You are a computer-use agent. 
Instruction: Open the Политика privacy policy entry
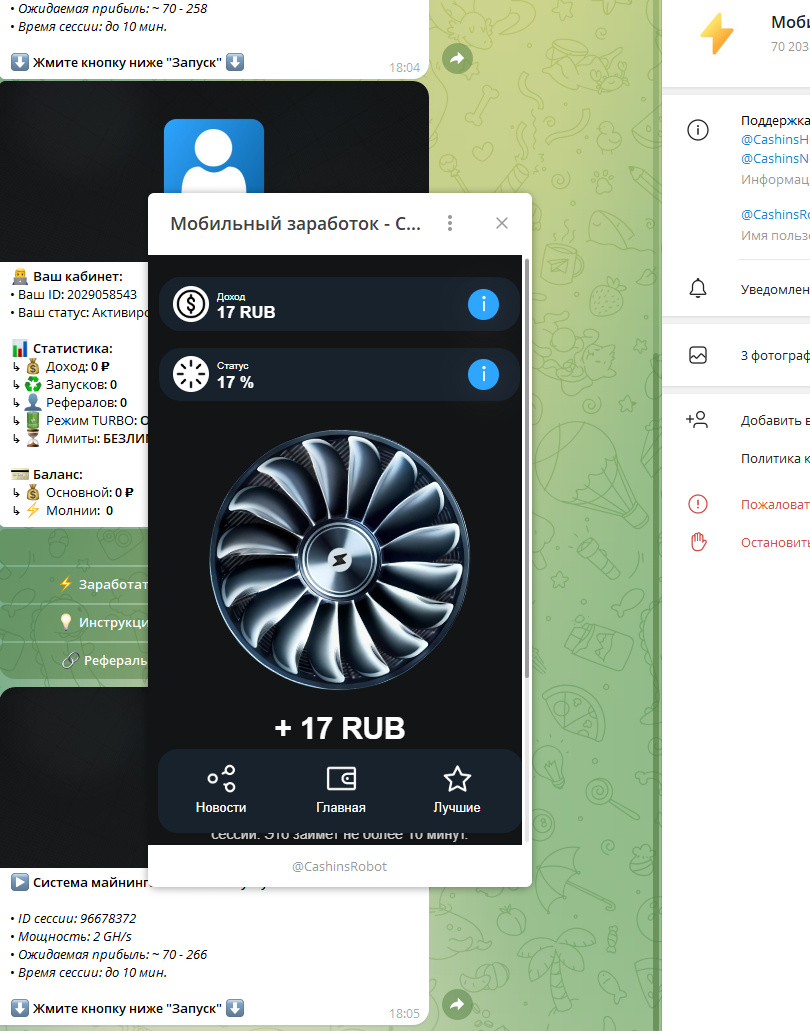775,458
